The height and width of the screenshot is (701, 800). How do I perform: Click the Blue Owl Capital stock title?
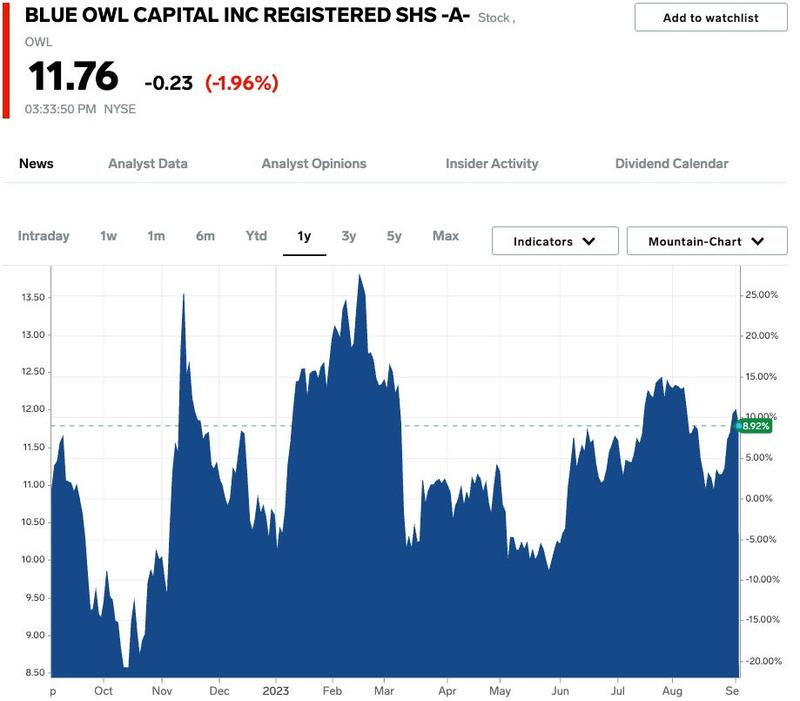[247, 15]
